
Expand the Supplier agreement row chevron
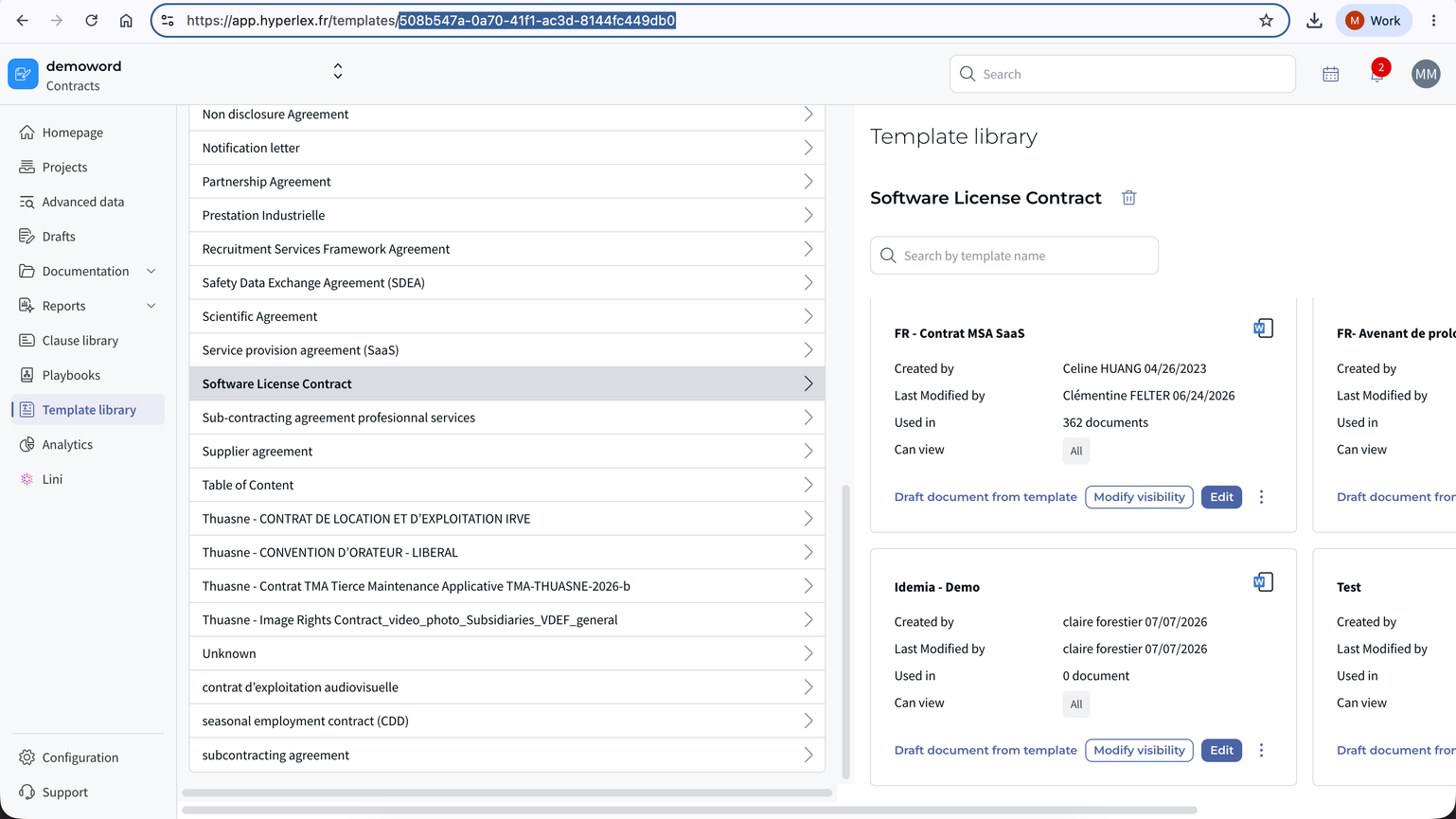click(808, 452)
